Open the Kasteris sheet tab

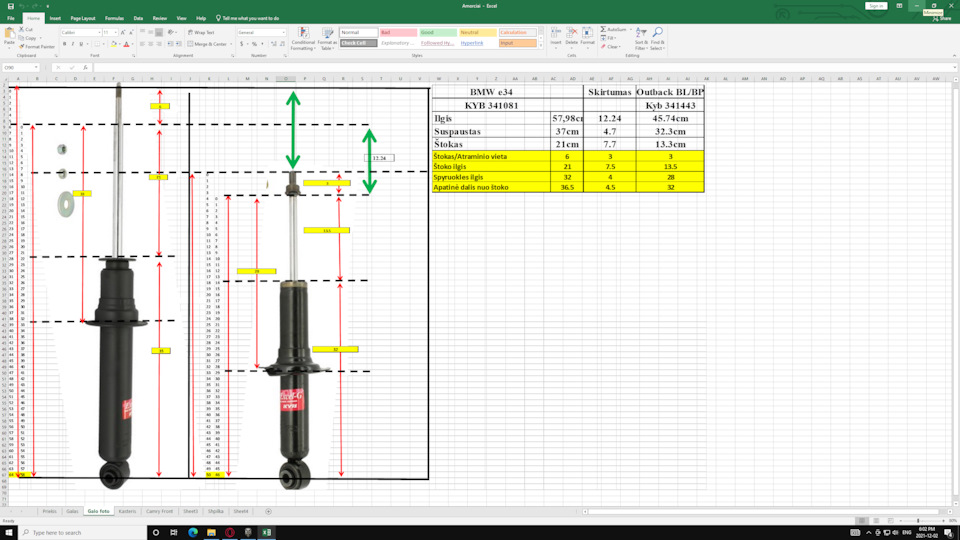pos(127,511)
